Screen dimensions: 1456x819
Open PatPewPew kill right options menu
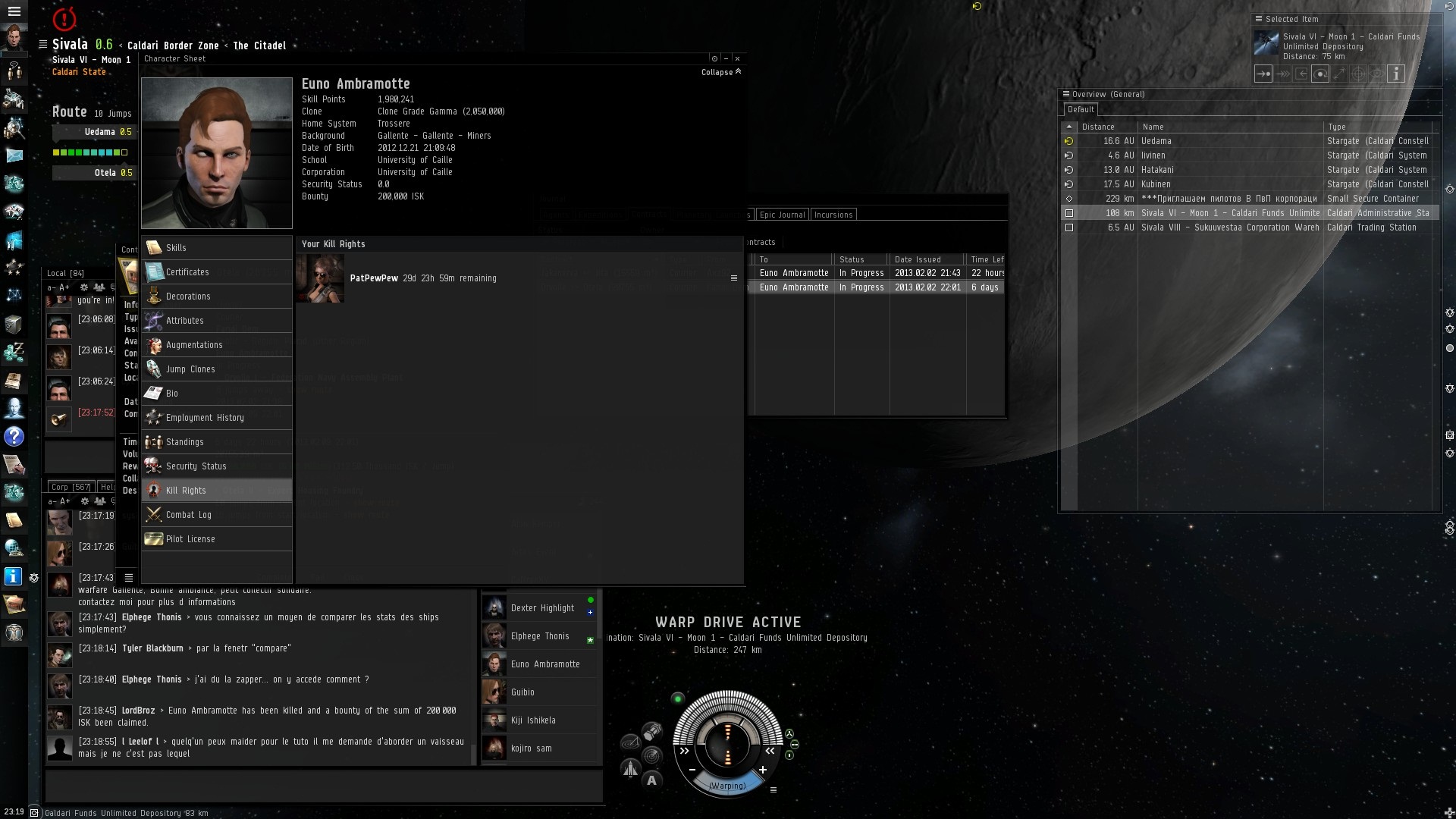733,278
